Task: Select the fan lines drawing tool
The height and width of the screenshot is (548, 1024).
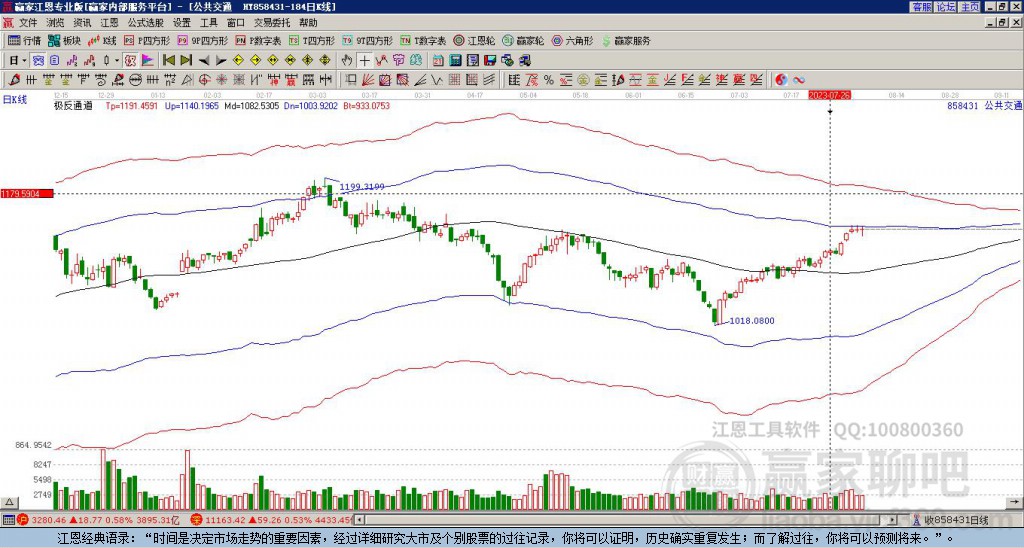Action: (368, 80)
